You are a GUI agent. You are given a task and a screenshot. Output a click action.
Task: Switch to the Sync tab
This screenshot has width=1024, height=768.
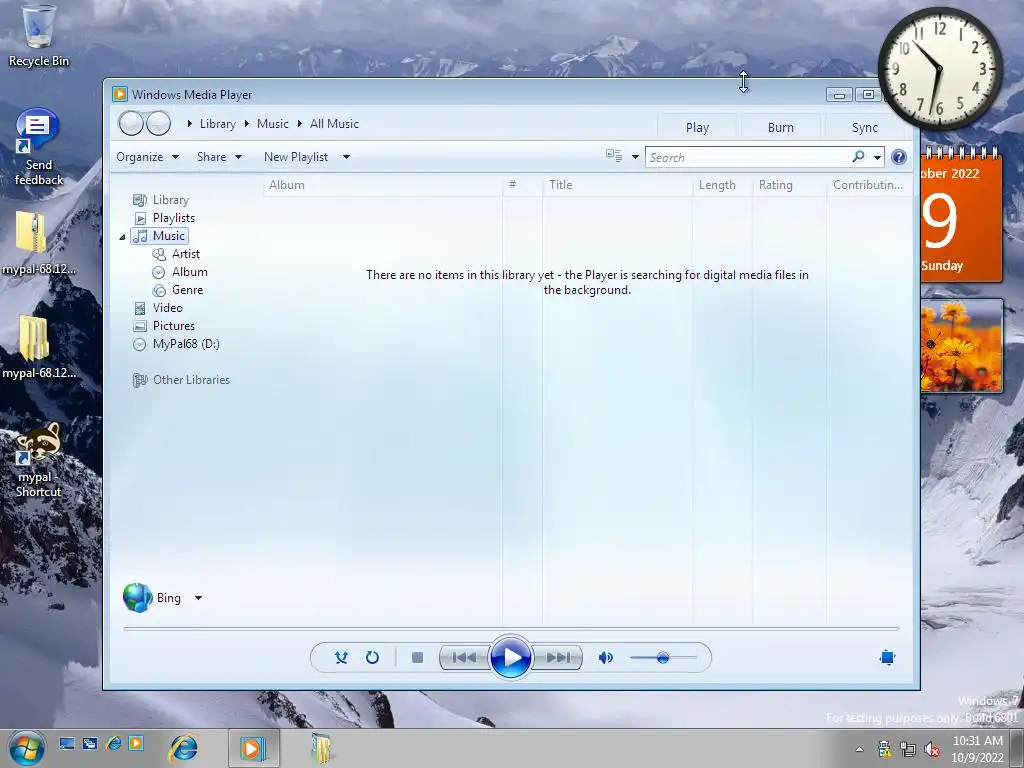coord(865,127)
